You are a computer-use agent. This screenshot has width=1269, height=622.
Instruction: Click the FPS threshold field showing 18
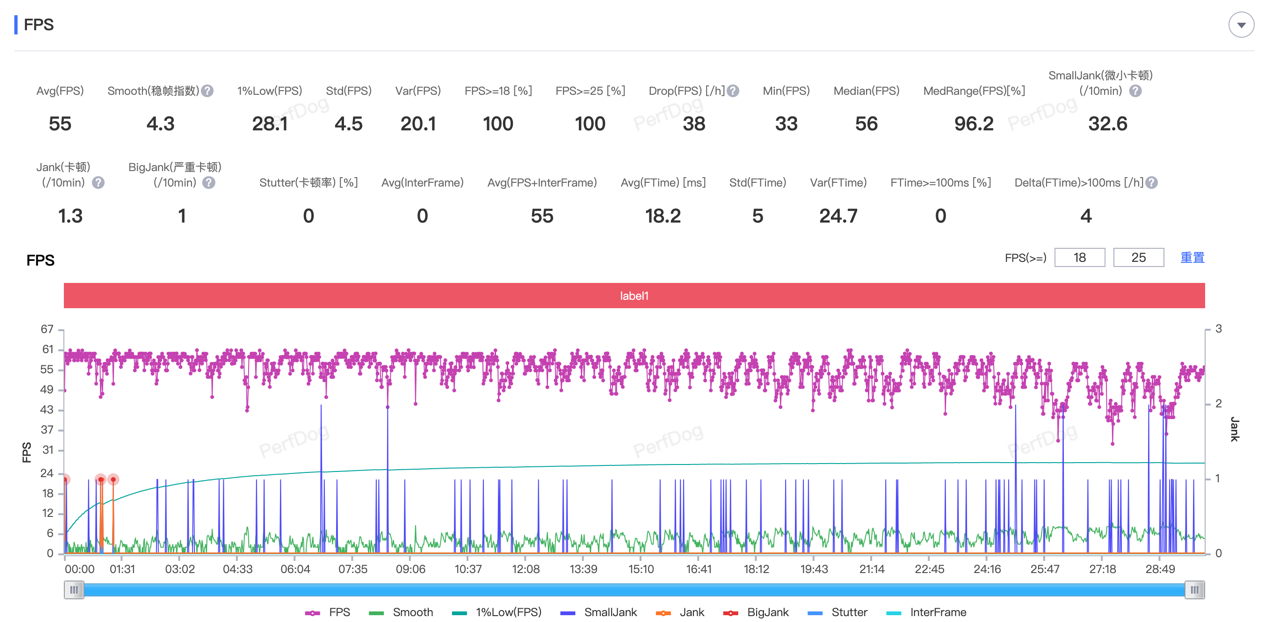click(1080, 258)
